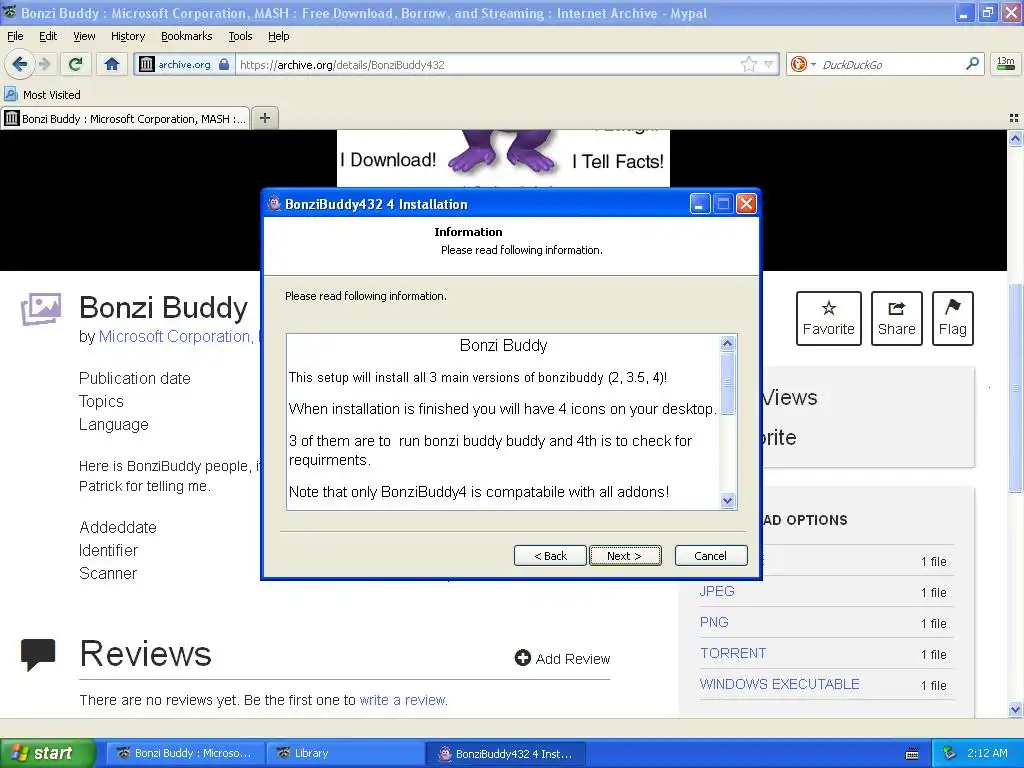This screenshot has width=1024, height=768.
Task: Click the on-screen keyboard tray icon
Action: (x=912, y=754)
